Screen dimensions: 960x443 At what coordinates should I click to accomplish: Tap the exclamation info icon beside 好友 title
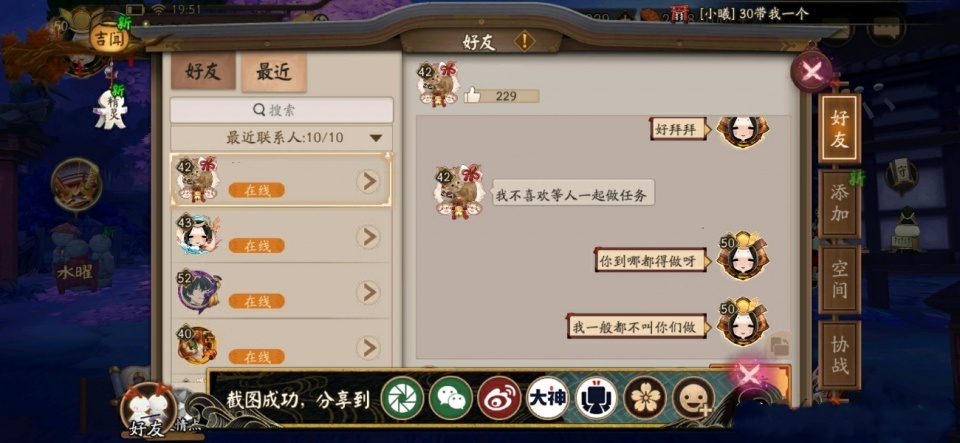(x=524, y=42)
